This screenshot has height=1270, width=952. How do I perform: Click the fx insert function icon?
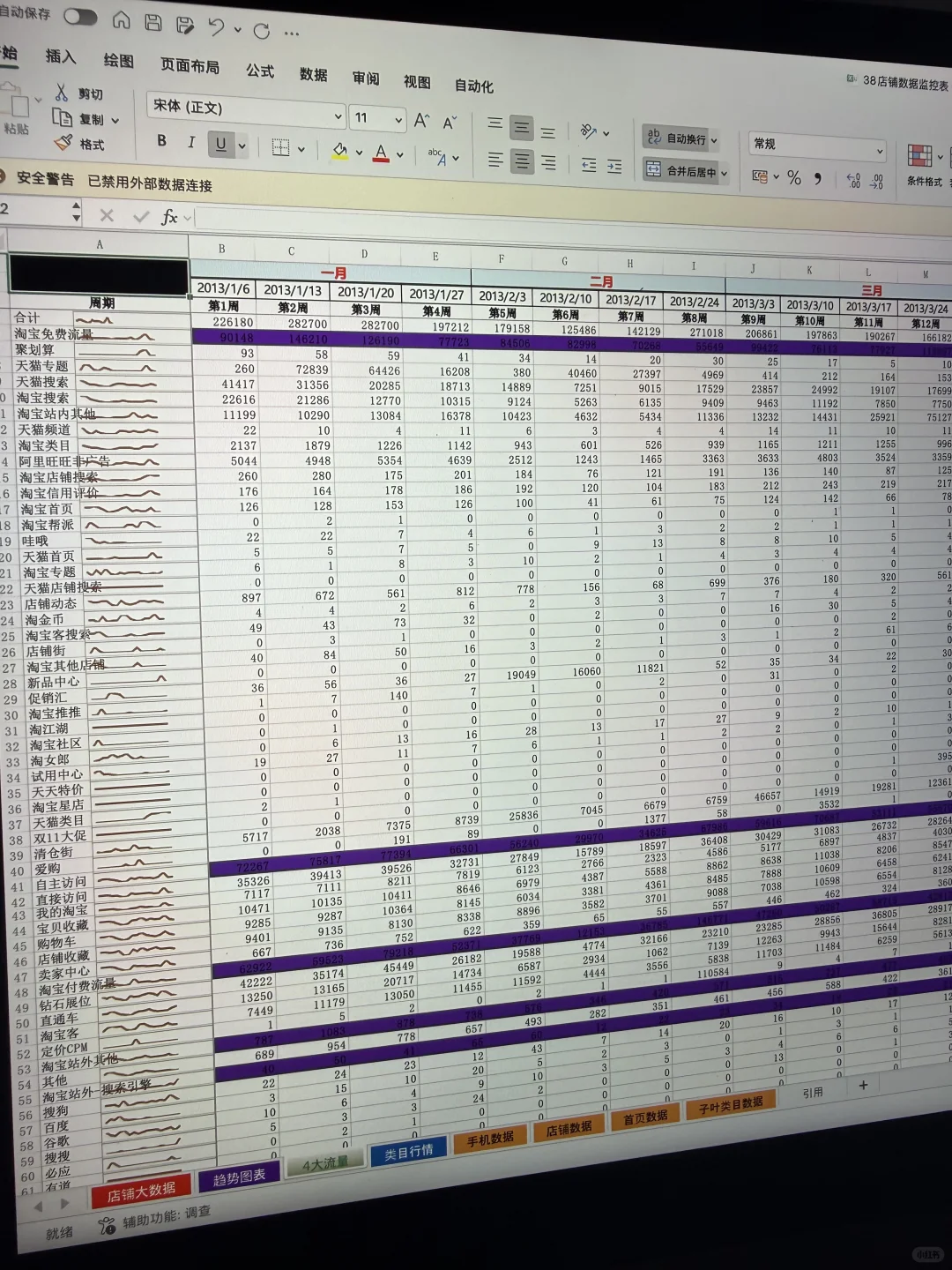(x=169, y=216)
